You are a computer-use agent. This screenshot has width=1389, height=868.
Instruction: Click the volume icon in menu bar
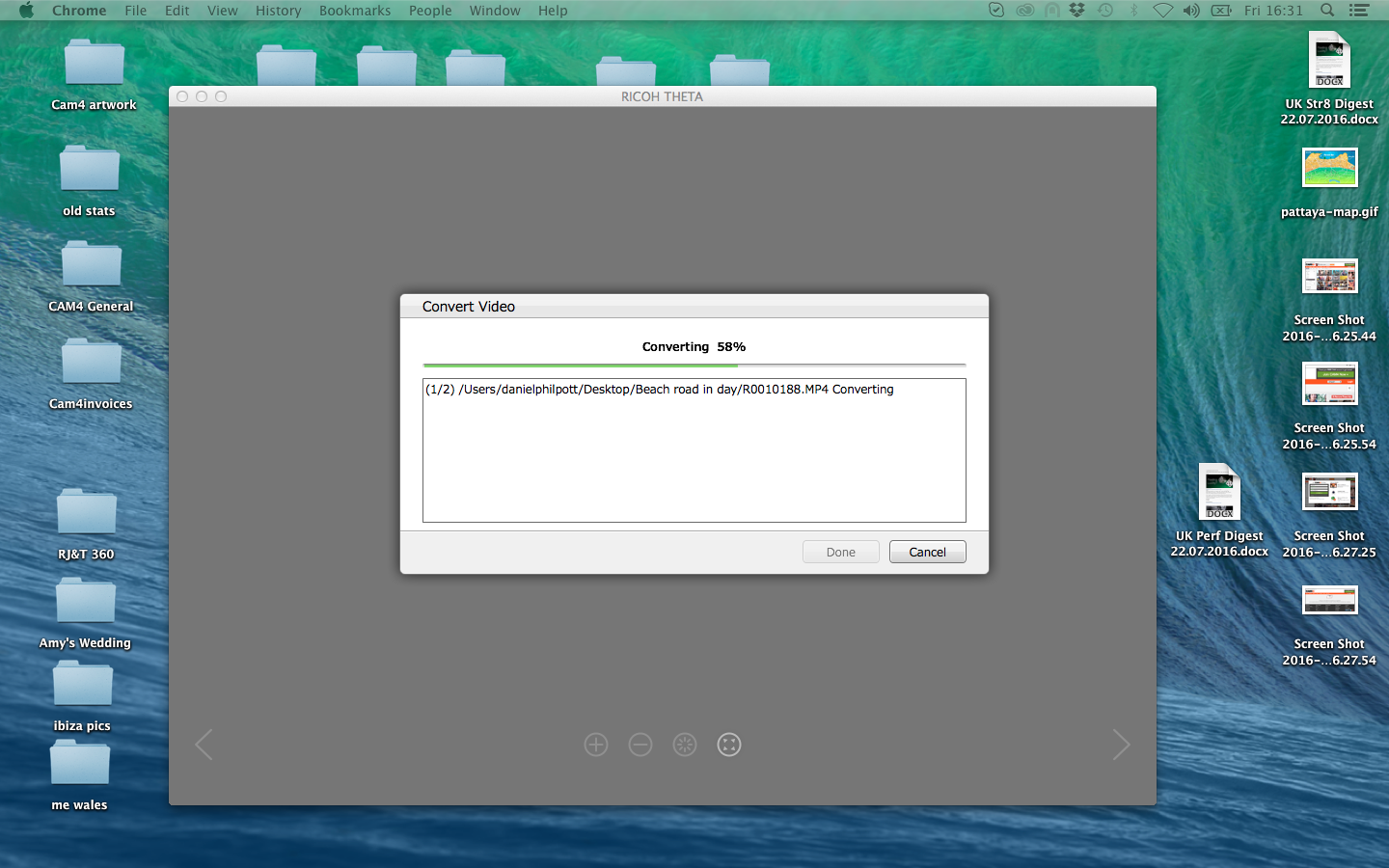point(1191,11)
